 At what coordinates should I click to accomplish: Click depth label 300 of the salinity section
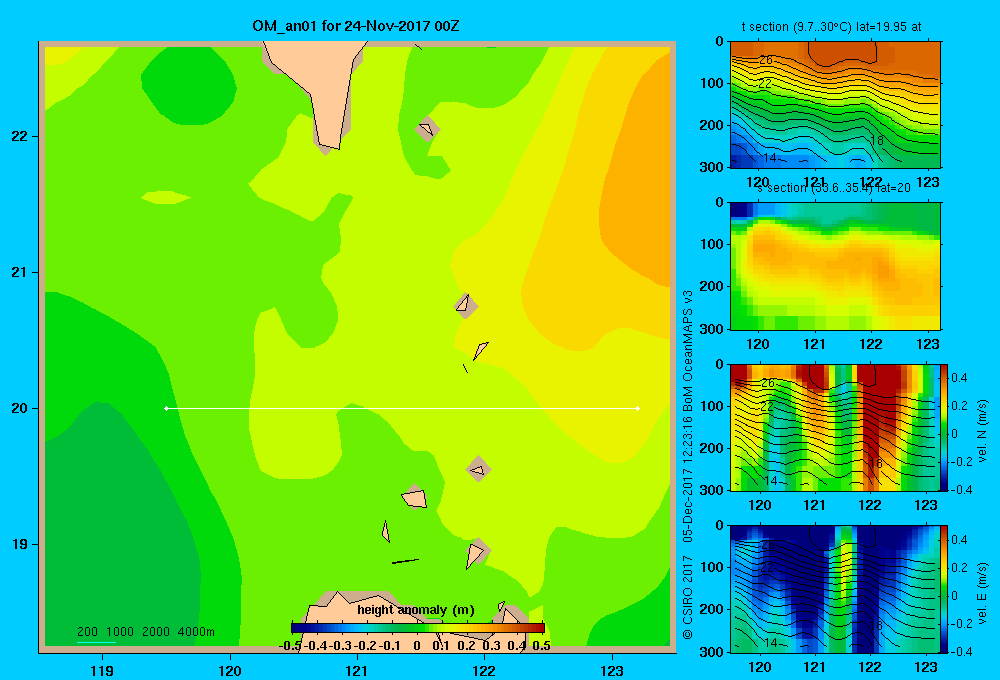[x=711, y=329]
